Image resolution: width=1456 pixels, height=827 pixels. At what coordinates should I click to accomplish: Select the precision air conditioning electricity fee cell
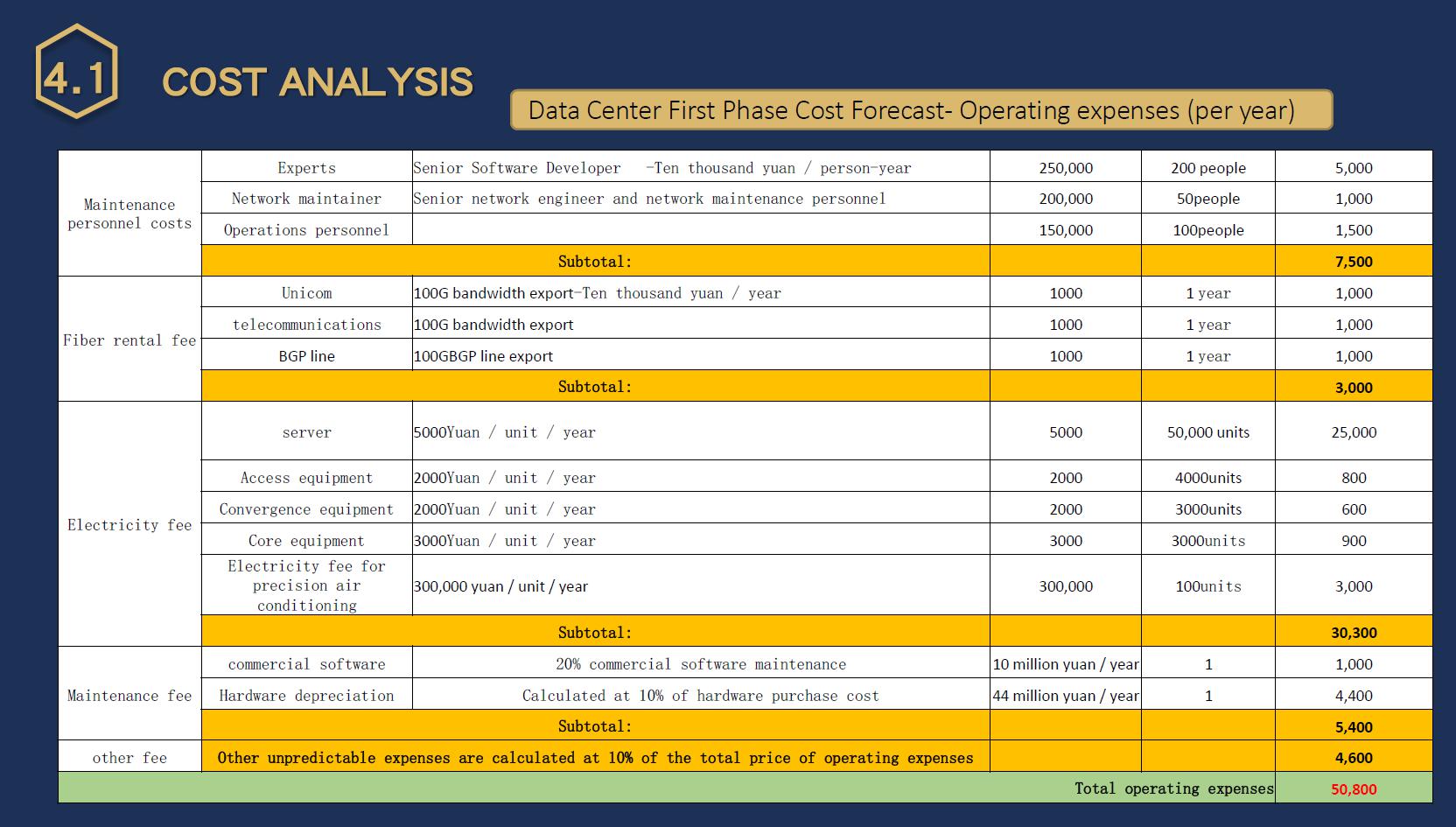coord(306,585)
